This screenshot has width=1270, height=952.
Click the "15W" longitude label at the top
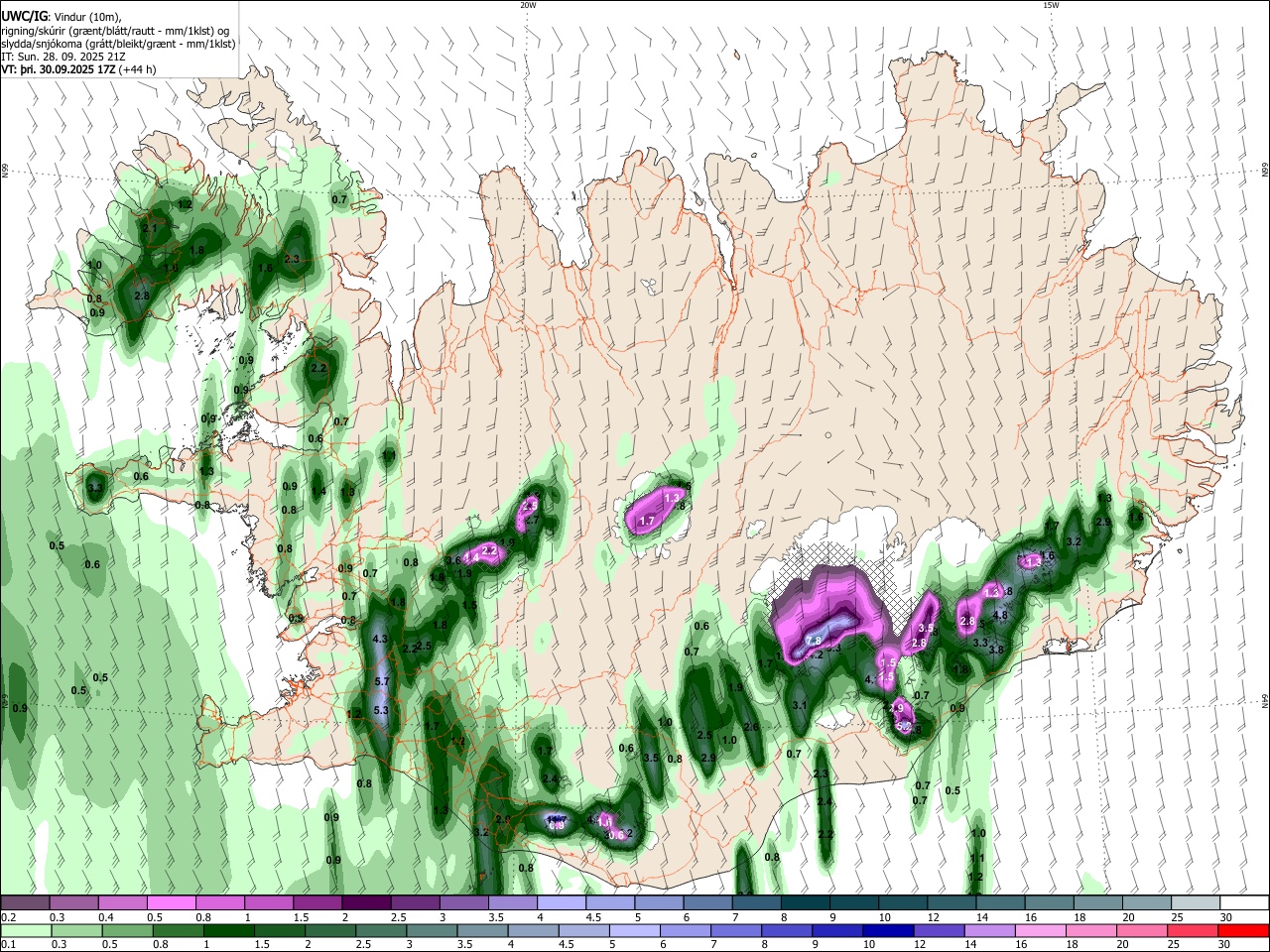coord(1052,5)
